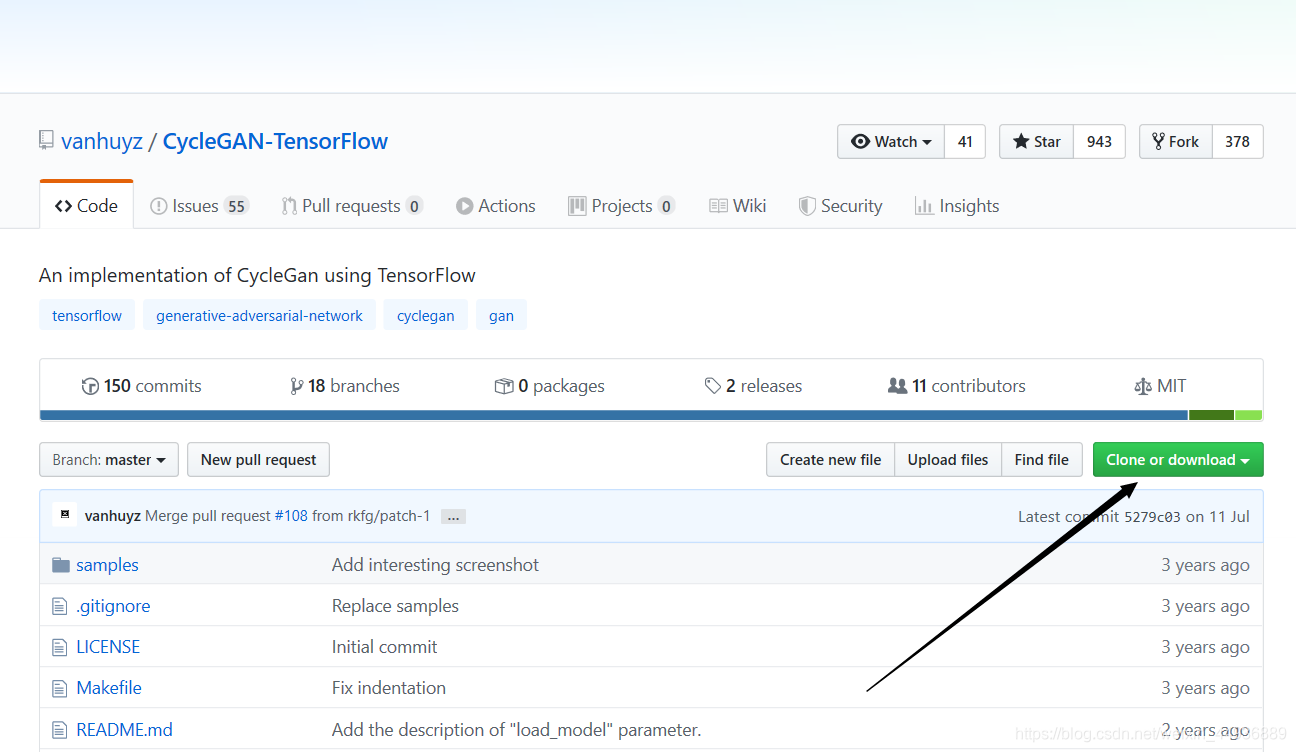This screenshot has width=1296, height=752.
Task: Open the Branch: master dropdown
Action: coord(109,460)
